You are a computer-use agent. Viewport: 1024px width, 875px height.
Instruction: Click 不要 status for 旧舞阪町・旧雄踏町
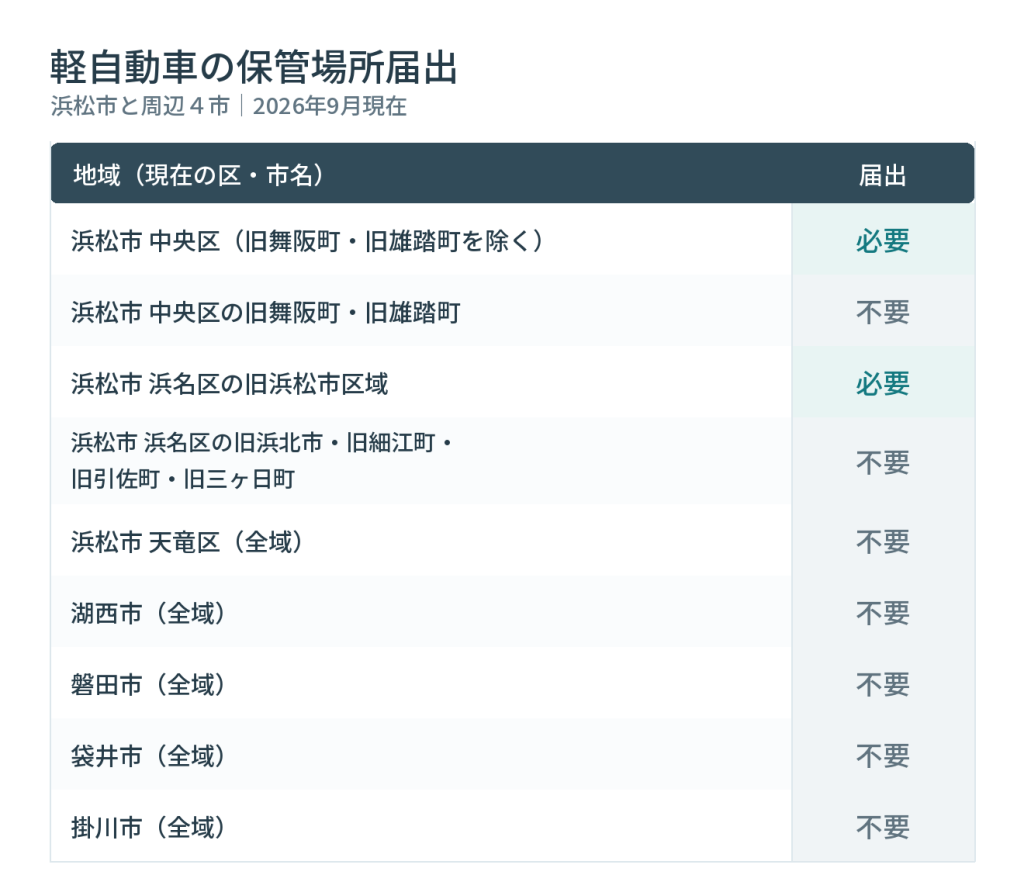882,312
